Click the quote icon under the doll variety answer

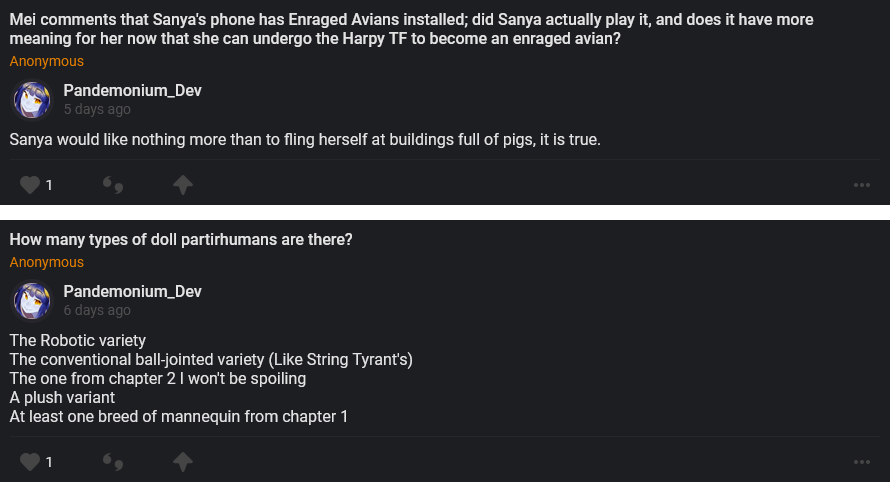coord(113,462)
